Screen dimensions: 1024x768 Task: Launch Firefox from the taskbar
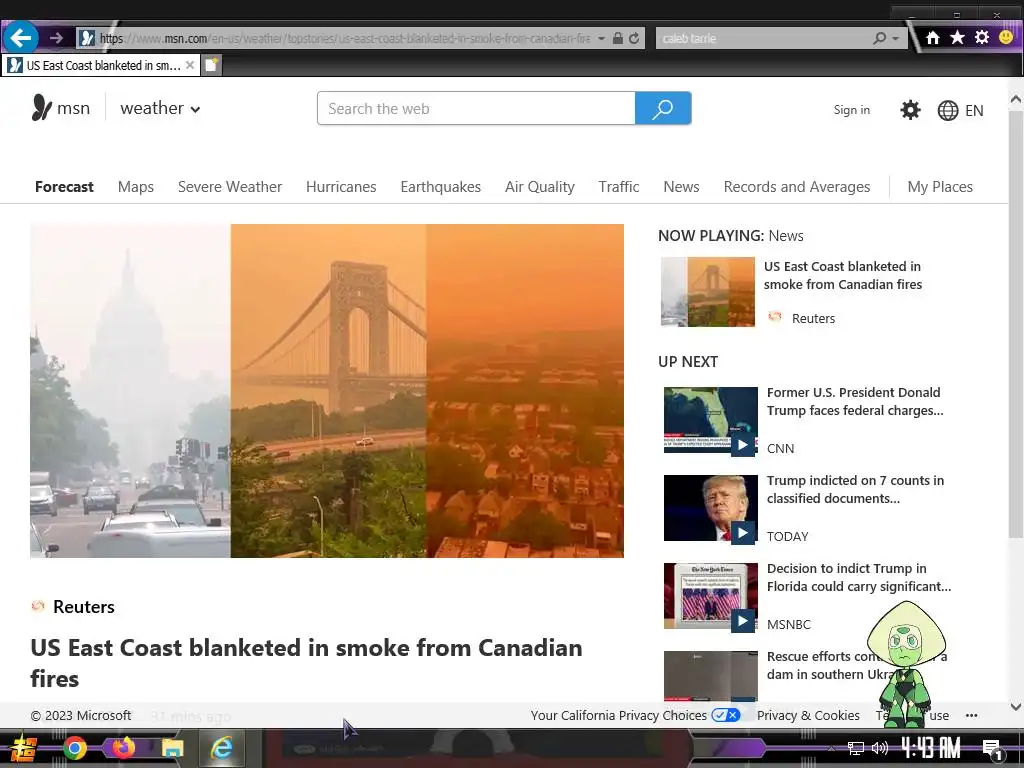pyautogui.click(x=123, y=748)
